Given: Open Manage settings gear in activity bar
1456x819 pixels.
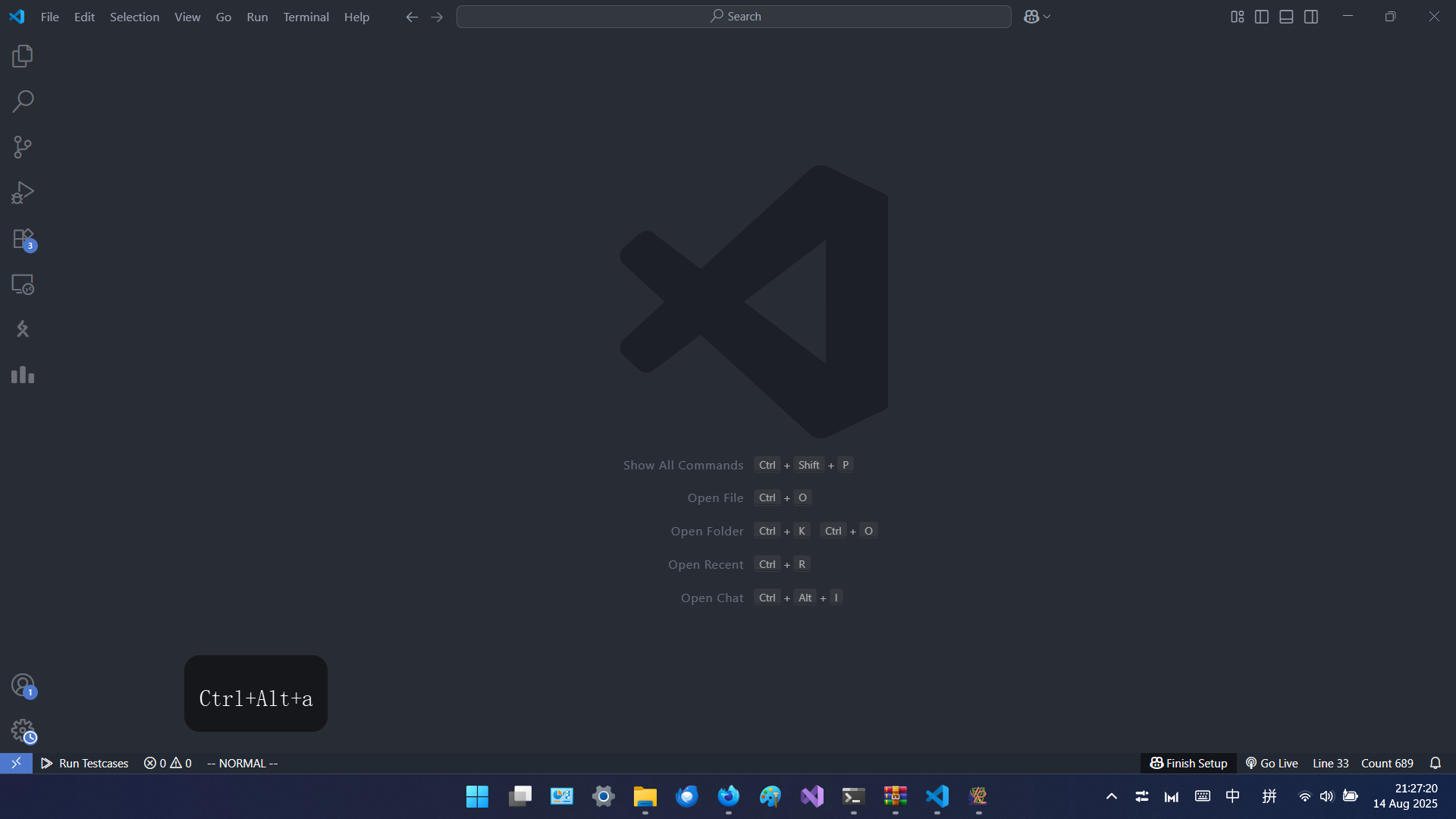Looking at the screenshot, I should 23,731.
